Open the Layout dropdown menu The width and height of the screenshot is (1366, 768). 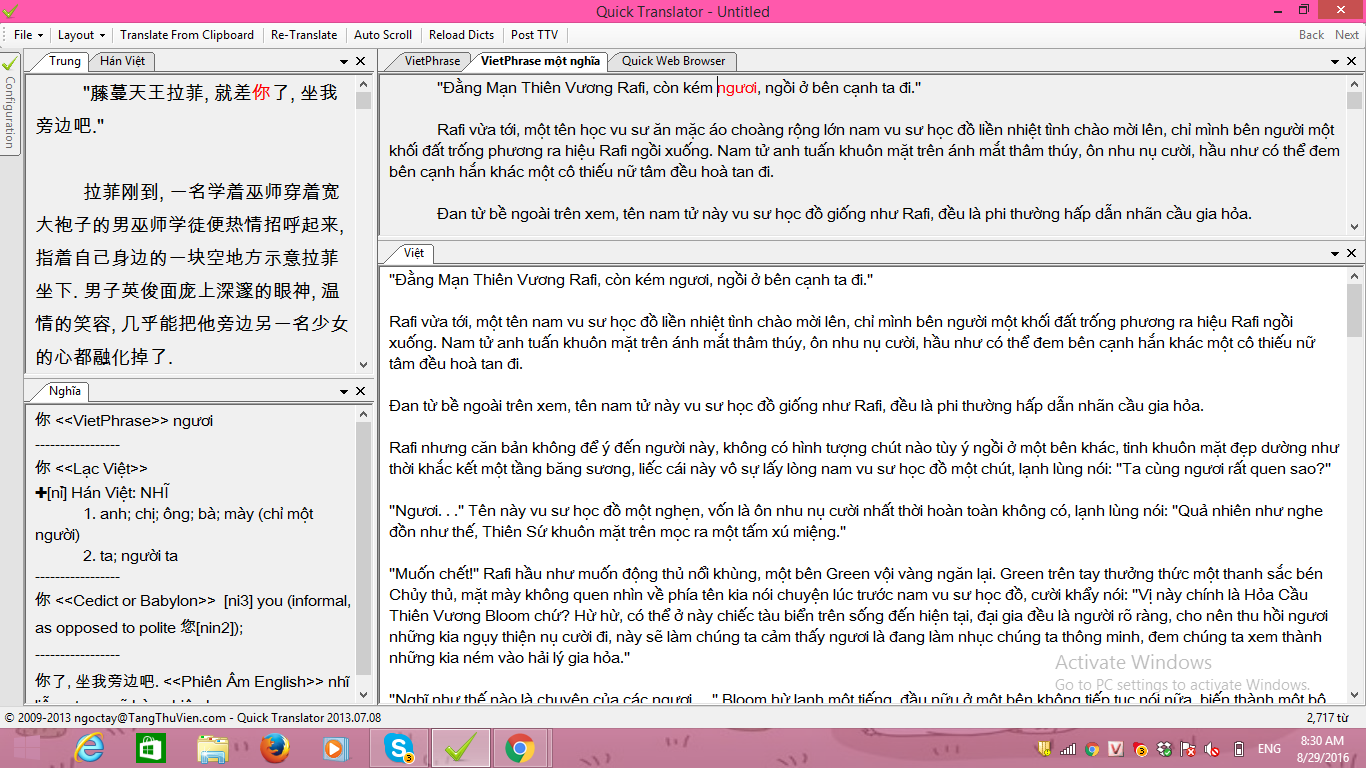point(80,35)
